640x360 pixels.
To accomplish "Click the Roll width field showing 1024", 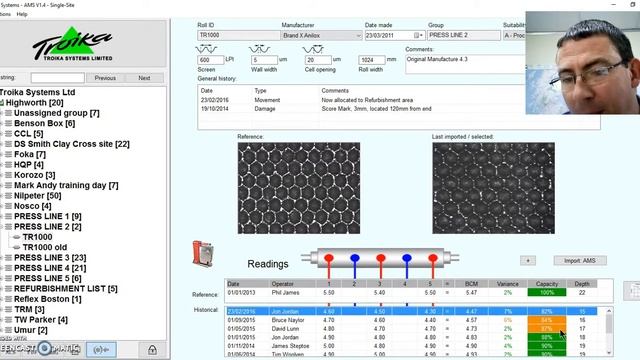I will coord(371,60).
